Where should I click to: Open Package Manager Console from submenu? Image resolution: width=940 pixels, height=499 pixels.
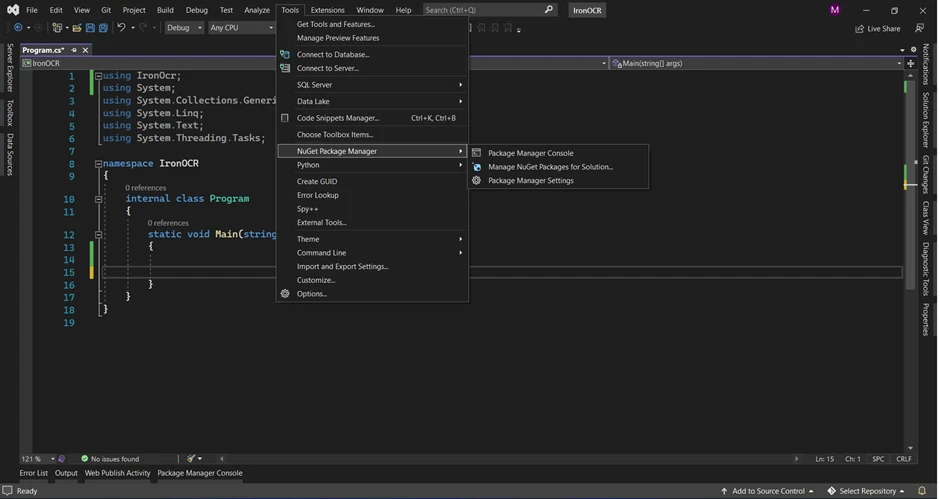530,153
